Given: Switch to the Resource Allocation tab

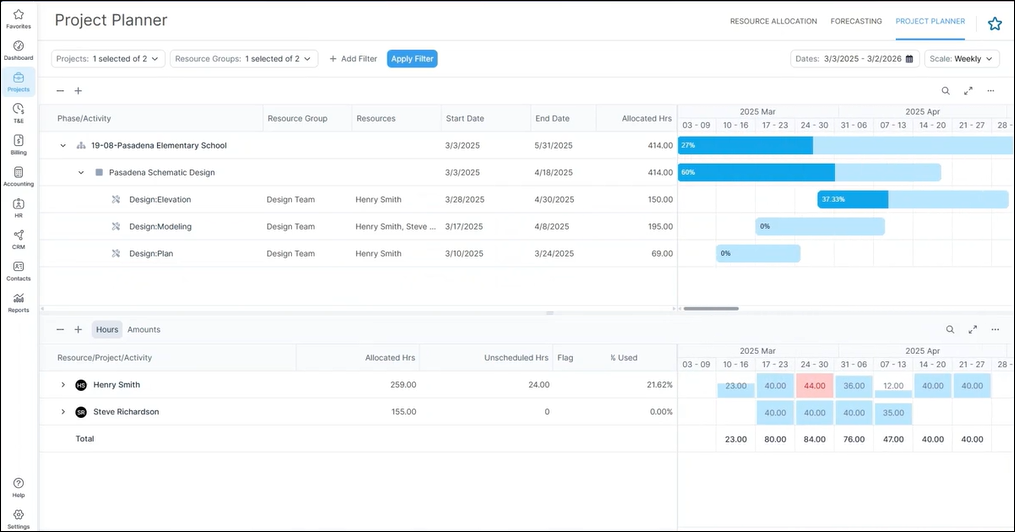Looking at the screenshot, I should pos(773,21).
